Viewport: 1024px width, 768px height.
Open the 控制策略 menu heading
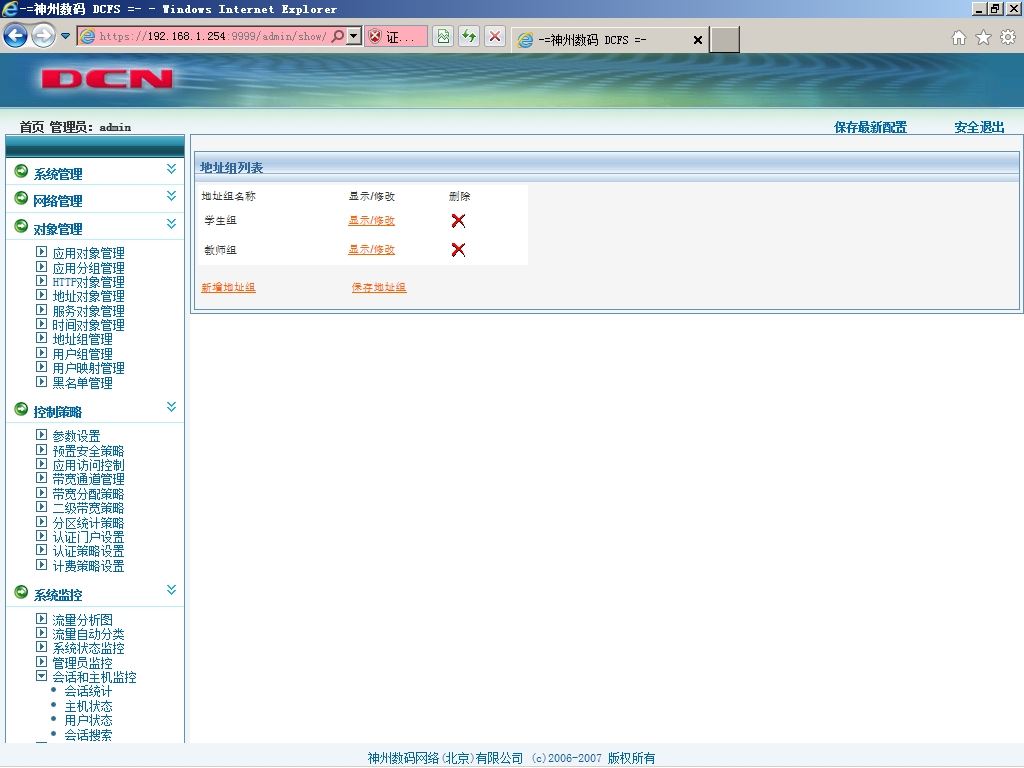[57, 412]
